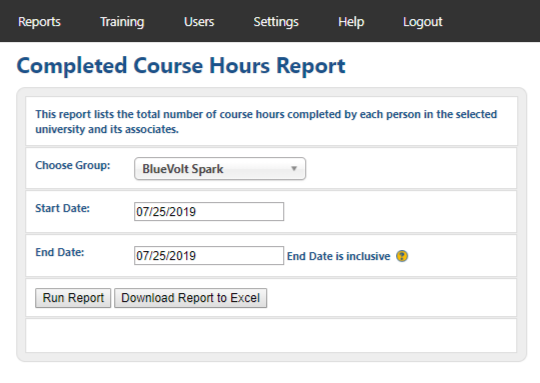Open the Settings menu
This screenshot has width=540, height=383.
276,22
